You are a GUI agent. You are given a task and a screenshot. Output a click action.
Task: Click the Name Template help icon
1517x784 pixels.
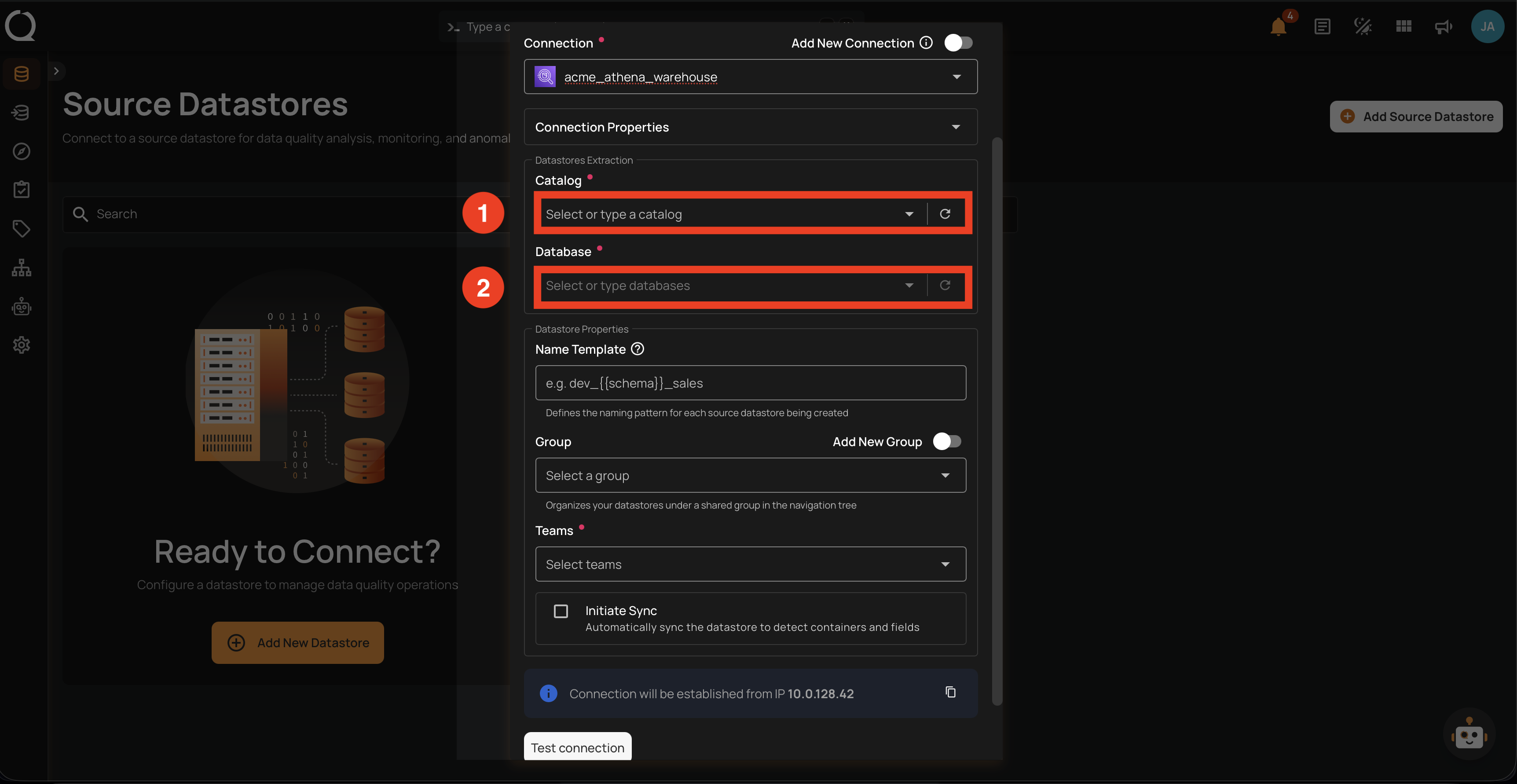click(x=637, y=349)
